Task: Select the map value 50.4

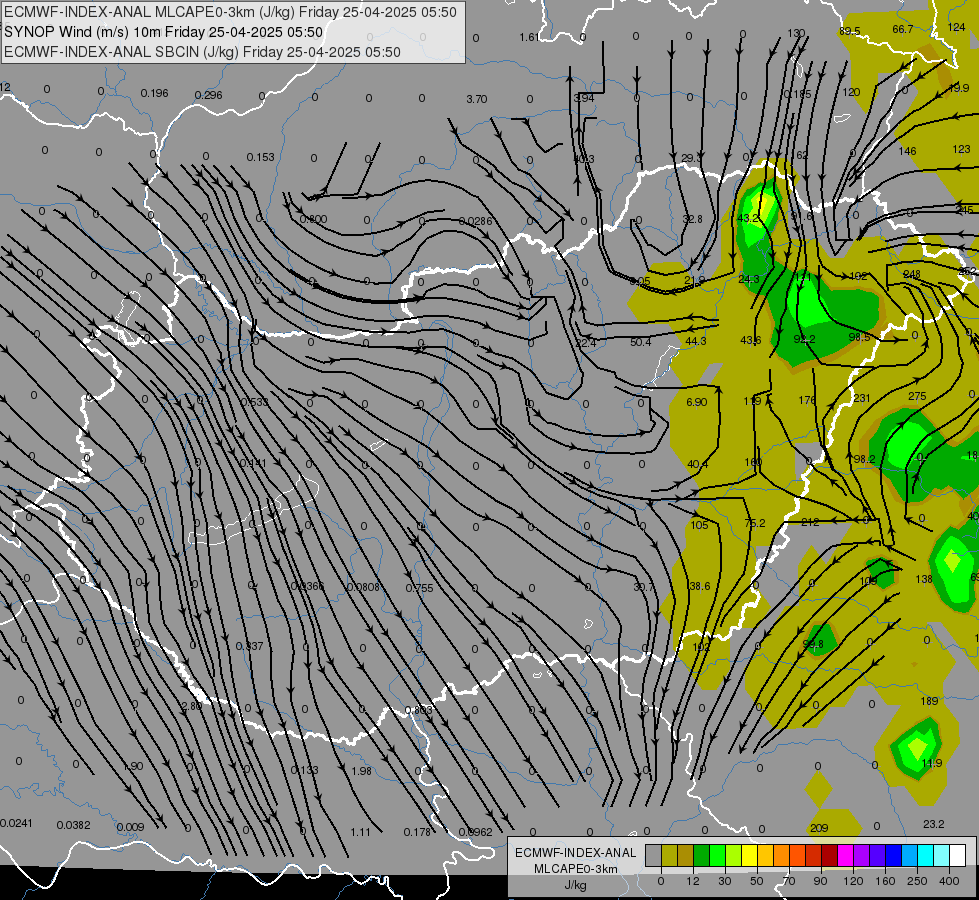Action: click(641, 342)
